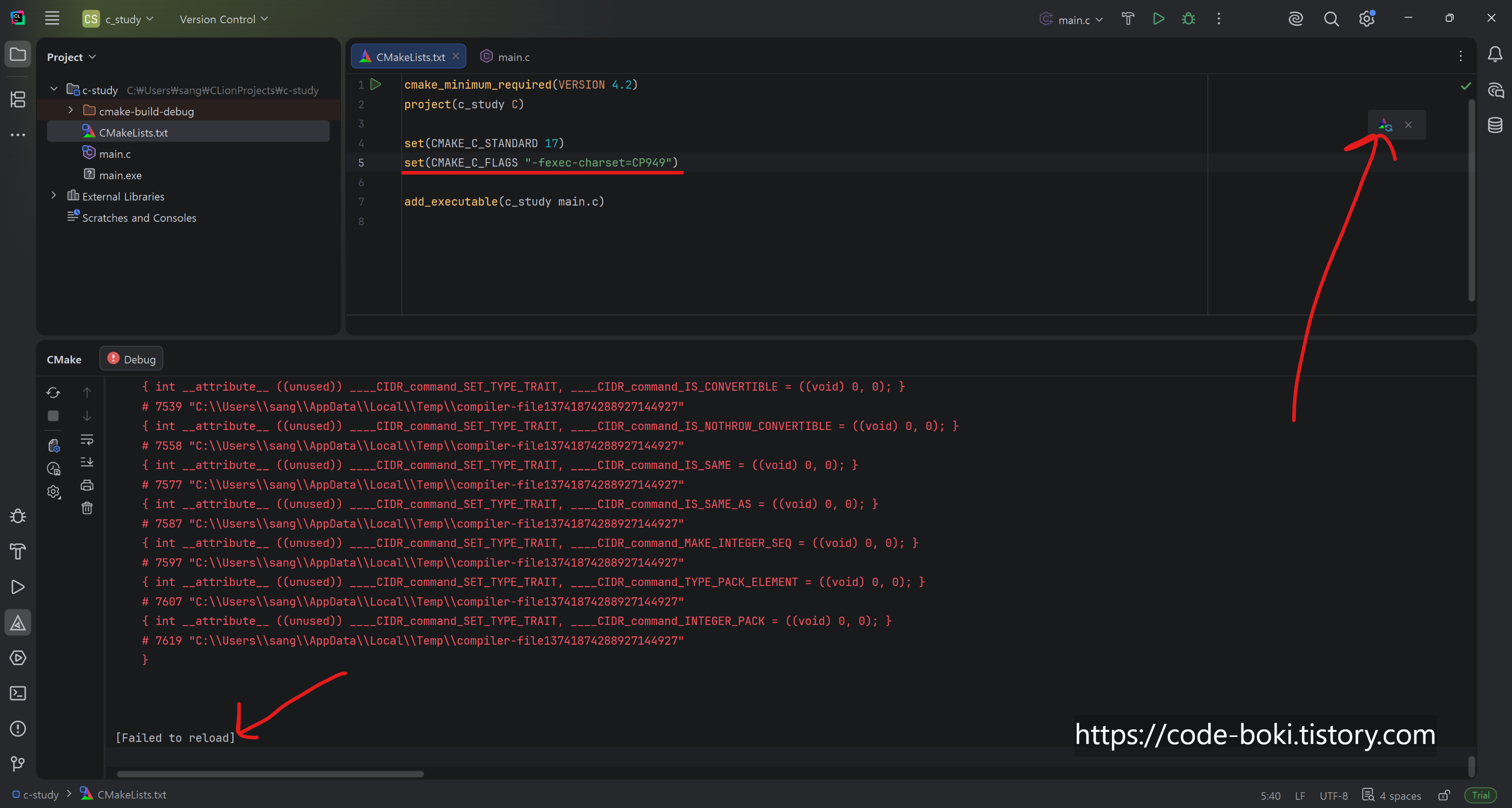Start debugging with the bug icon
Screen dimensions: 1512x808
click(1188, 19)
